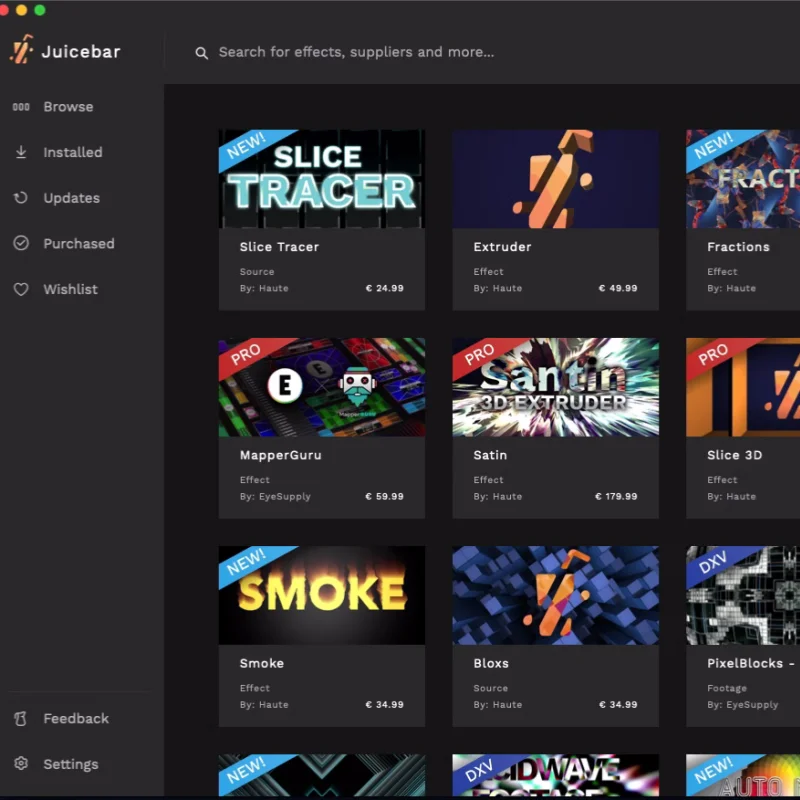
Task: Open the Smoke thumbnail image
Action: (321, 595)
